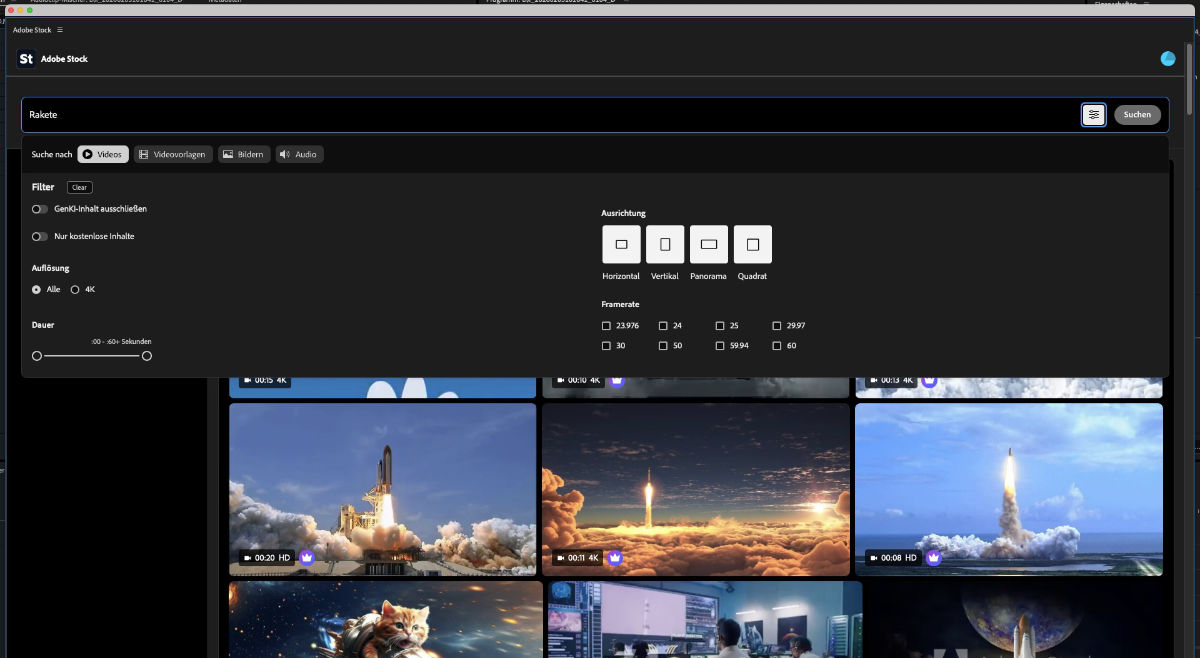
Task: Select the Vertikal orientation icon
Action: coord(665,244)
